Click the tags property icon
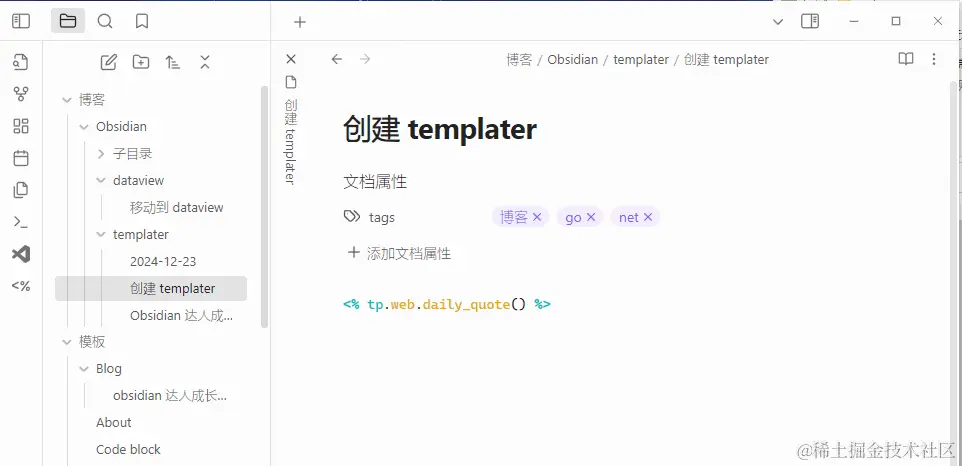This screenshot has height=466, width=962. (352, 216)
